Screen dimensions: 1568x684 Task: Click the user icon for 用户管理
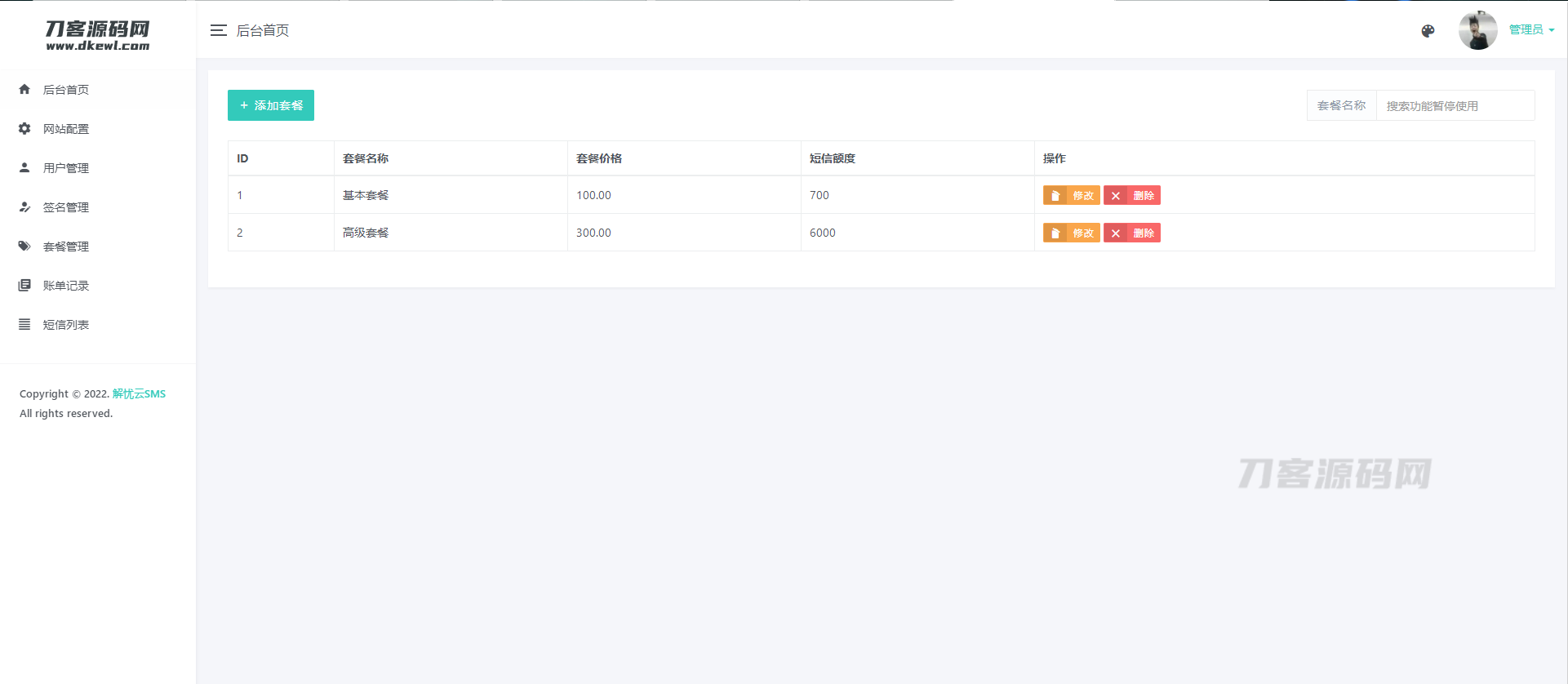(24, 167)
